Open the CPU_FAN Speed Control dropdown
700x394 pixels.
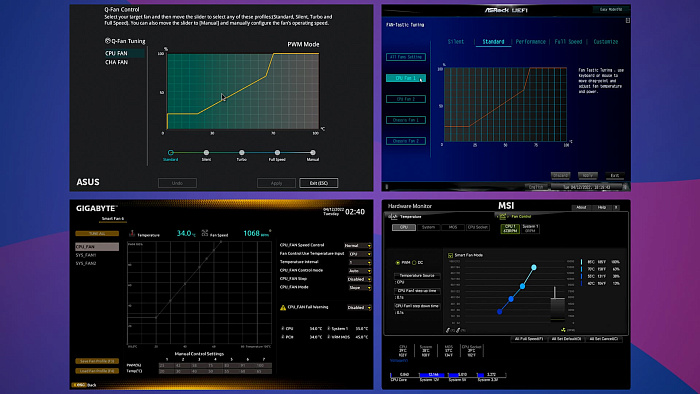[358, 245]
